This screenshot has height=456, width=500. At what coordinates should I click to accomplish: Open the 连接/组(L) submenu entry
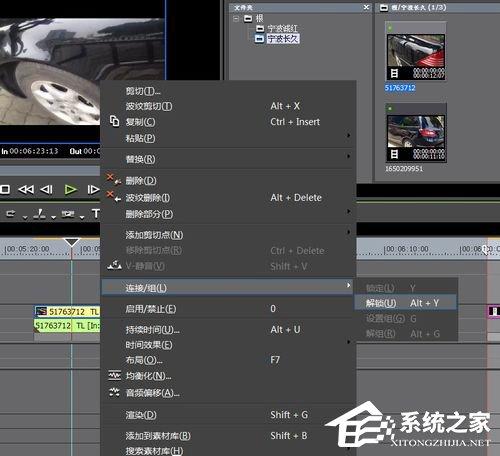point(228,287)
